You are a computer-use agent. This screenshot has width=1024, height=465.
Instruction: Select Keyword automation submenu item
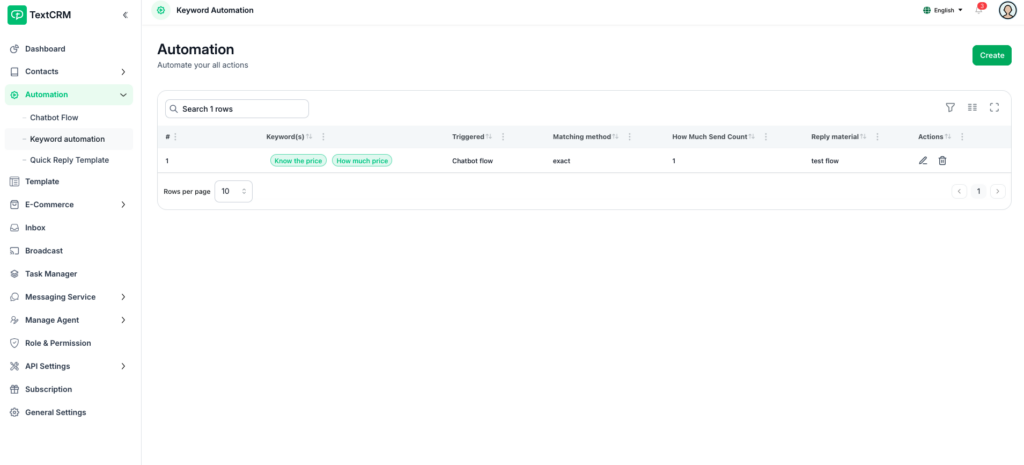pos(69,139)
